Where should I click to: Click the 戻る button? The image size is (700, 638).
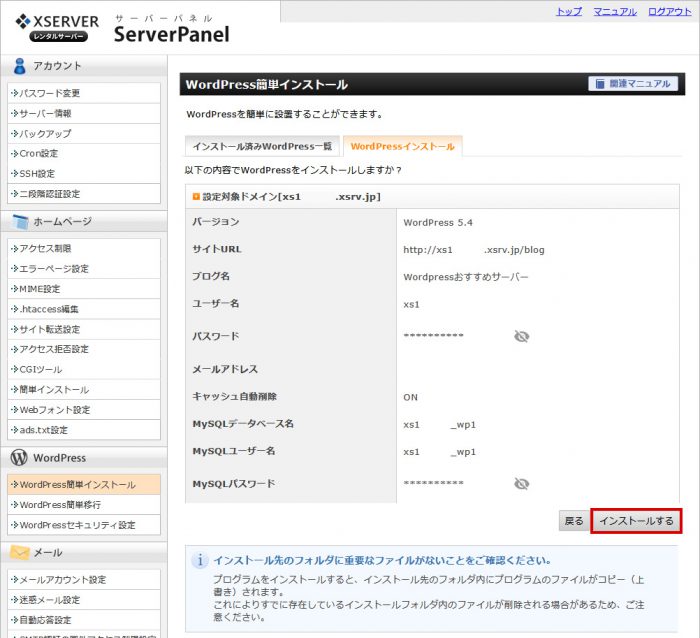point(574,521)
